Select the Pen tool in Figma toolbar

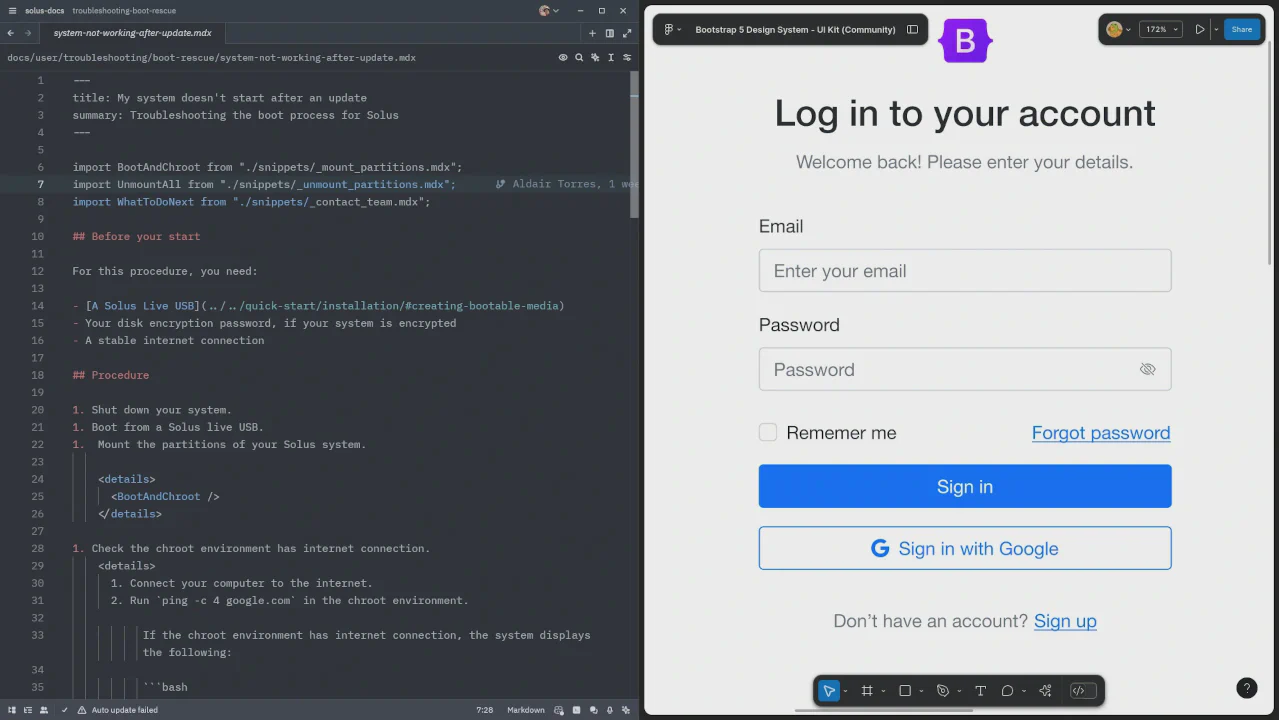point(942,691)
